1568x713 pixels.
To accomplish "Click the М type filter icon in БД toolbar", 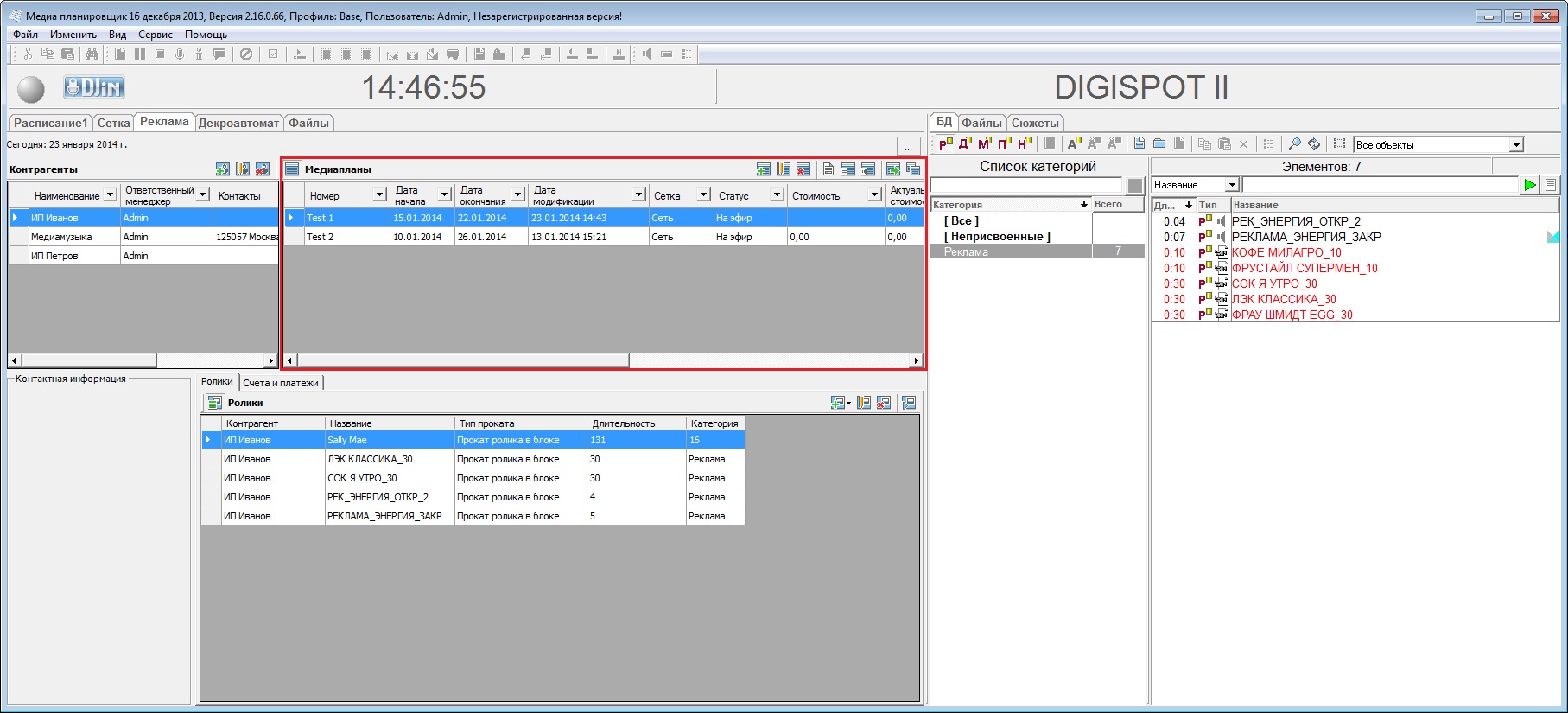I will pos(984,143).
